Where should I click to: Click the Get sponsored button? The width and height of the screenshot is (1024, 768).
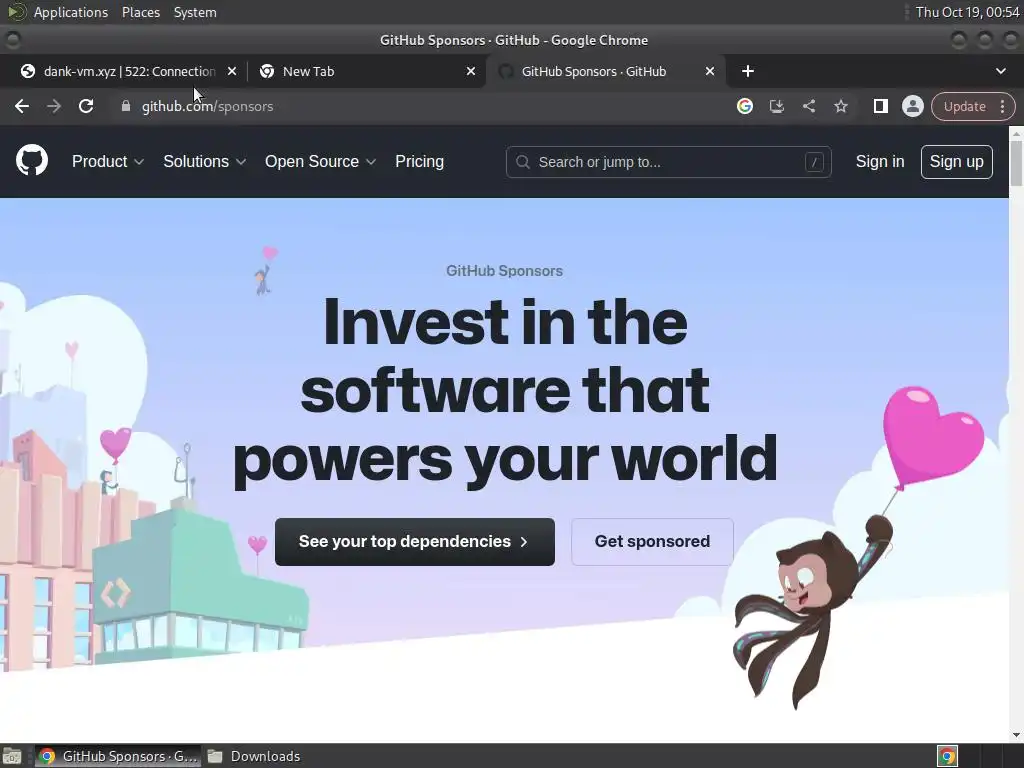[x=652, y=541]
